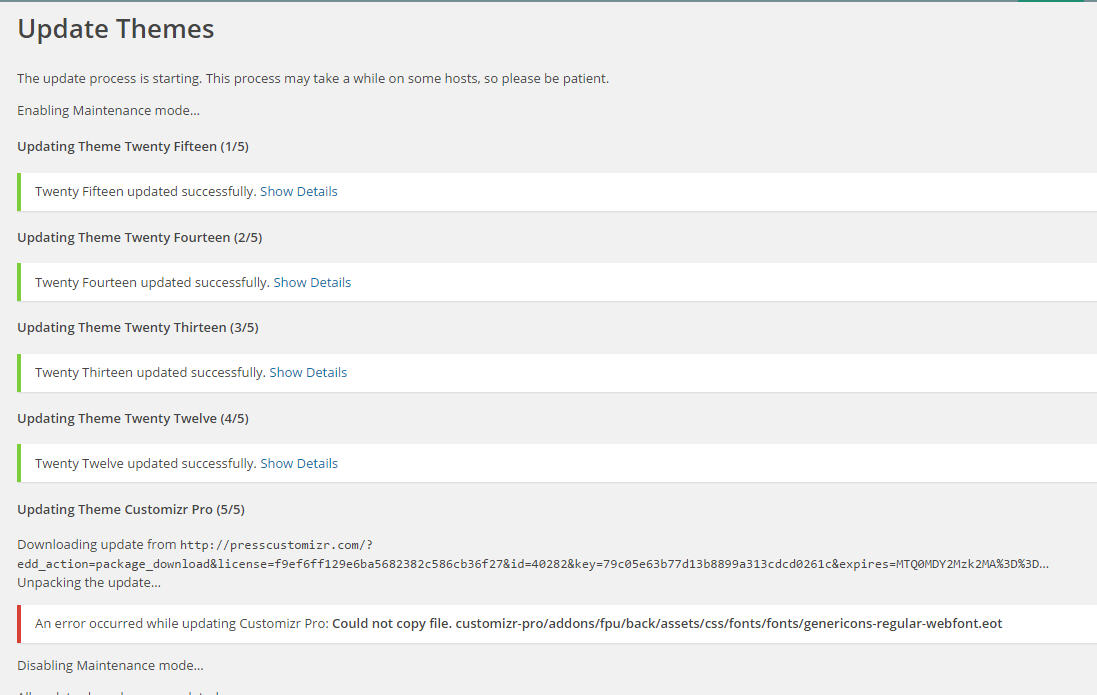Click the update process is starting message
This screenshot has width=1097, height=695.
(x=312, y=78)
